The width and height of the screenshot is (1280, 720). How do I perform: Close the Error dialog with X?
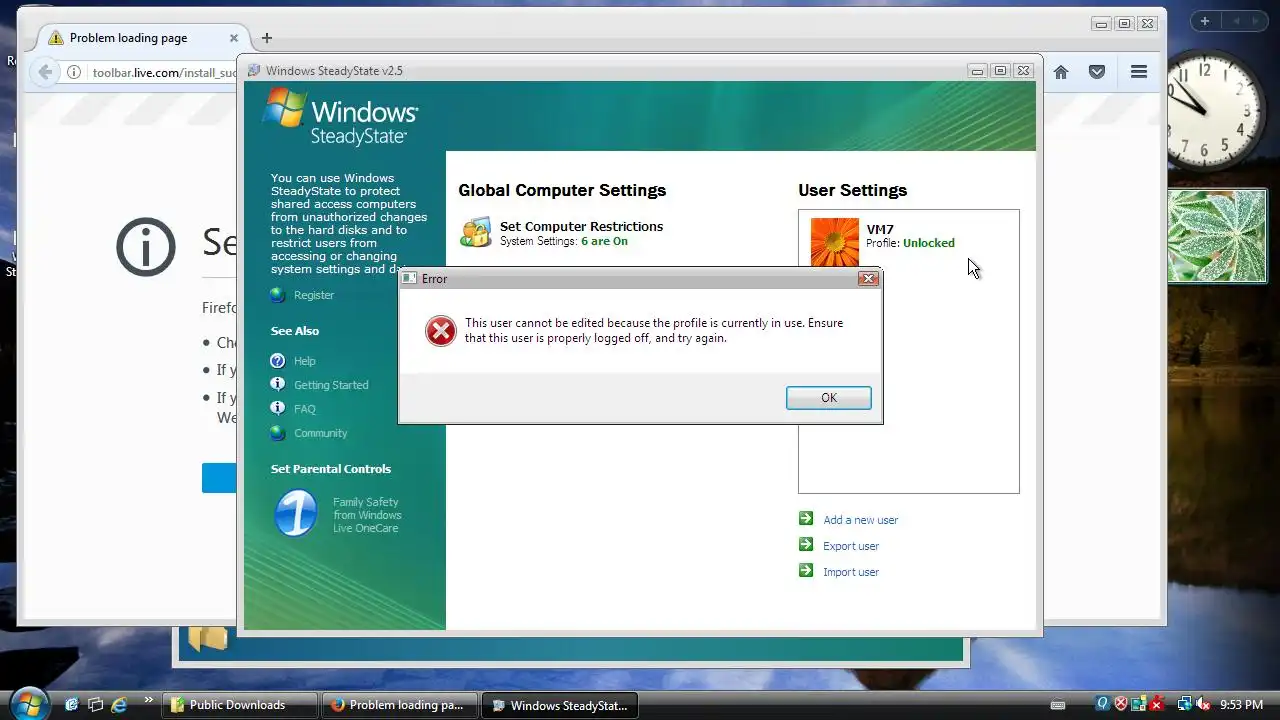[x=868, y=279]
